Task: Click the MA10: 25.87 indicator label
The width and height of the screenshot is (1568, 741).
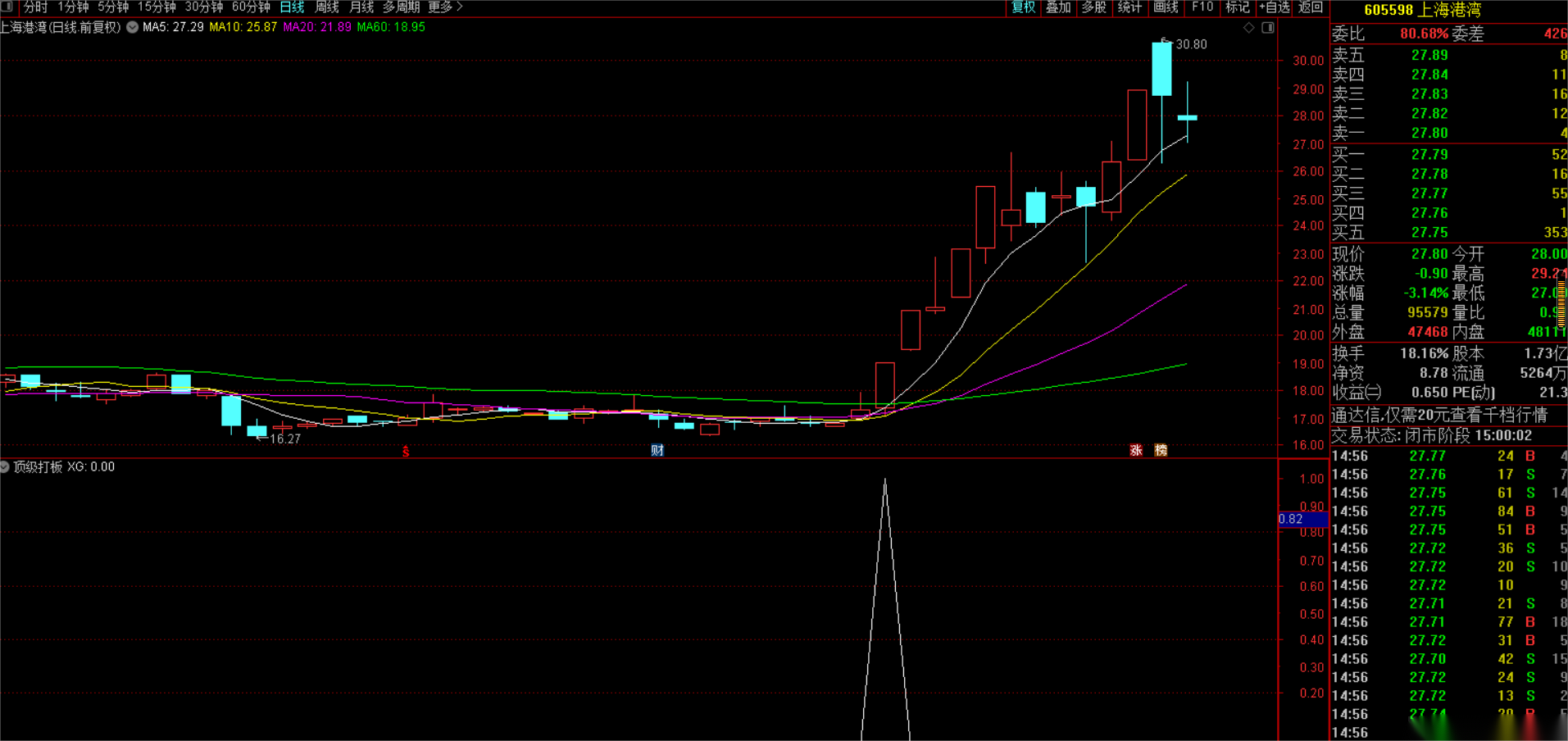Action: pos(243,27)
